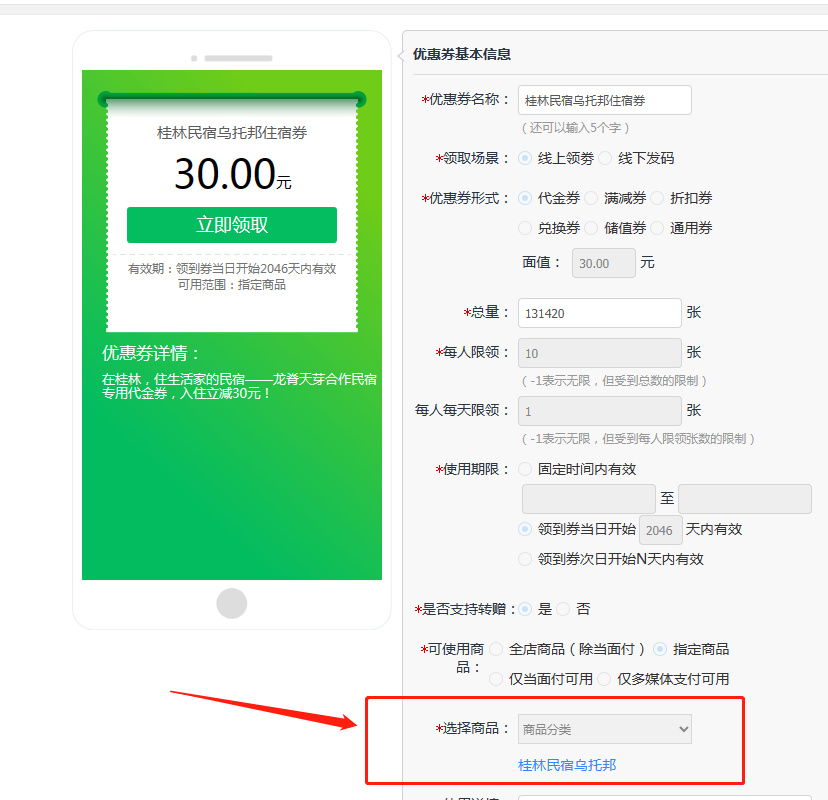Select 固定时间内有效 validity option
This screenshot has height=800, width=828.
525,468
